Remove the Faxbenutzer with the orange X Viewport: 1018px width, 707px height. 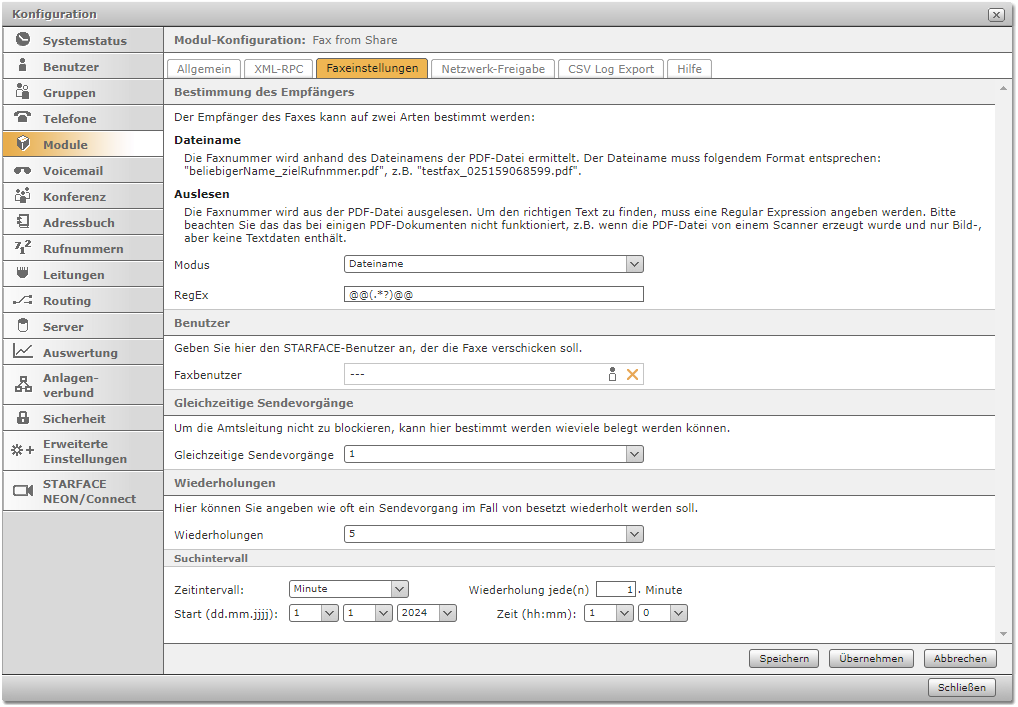[632, 375]
